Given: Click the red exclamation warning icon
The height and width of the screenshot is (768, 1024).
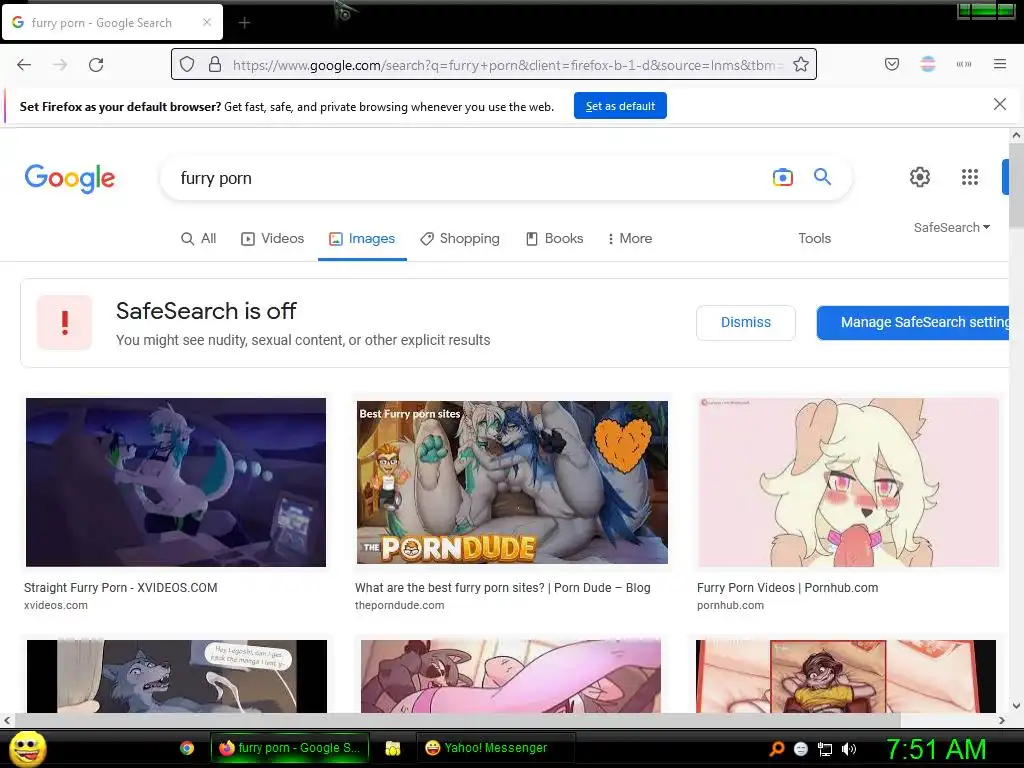Looking at the screenshot, I should tap(65, 323).
